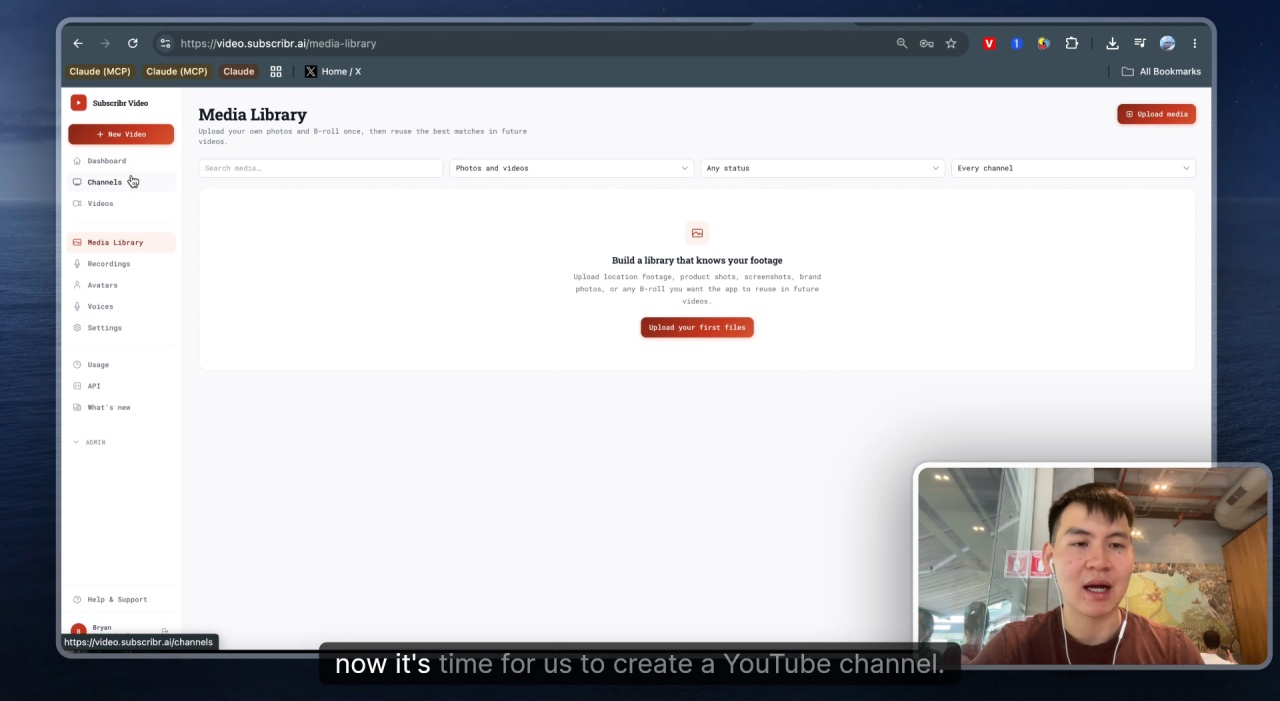Viewport: 1280px width, 701px height.
Task: Click the New Video button
Action: pos(121,134)
